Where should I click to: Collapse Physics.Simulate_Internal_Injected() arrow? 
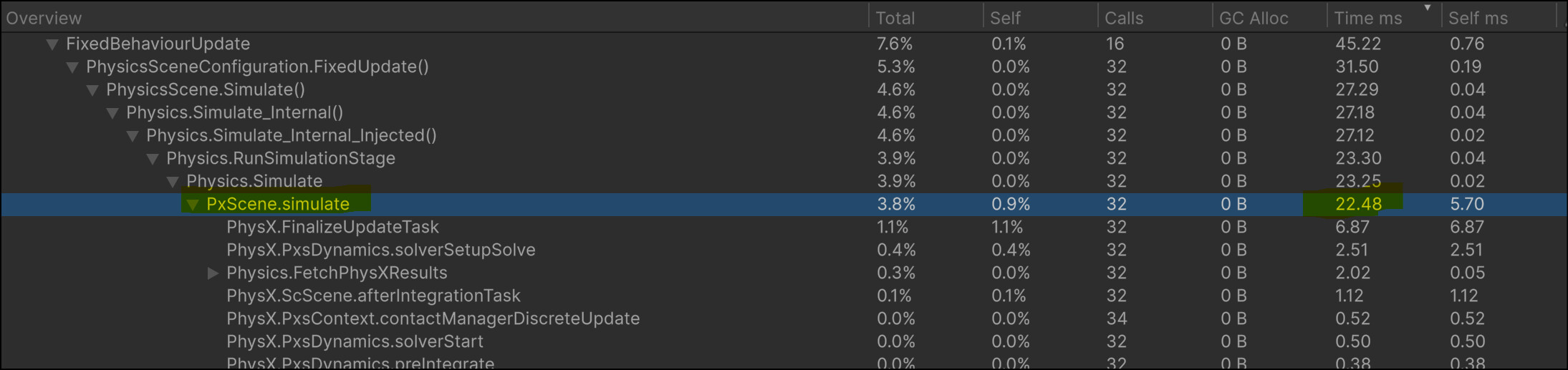pyautogui.click(x=133, y=136)
